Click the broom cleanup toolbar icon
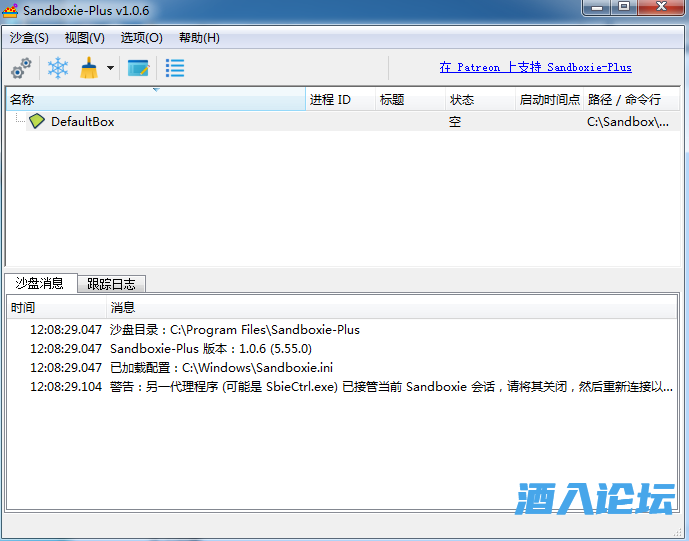The image size is (689, 541). click(x=90, y=68)
